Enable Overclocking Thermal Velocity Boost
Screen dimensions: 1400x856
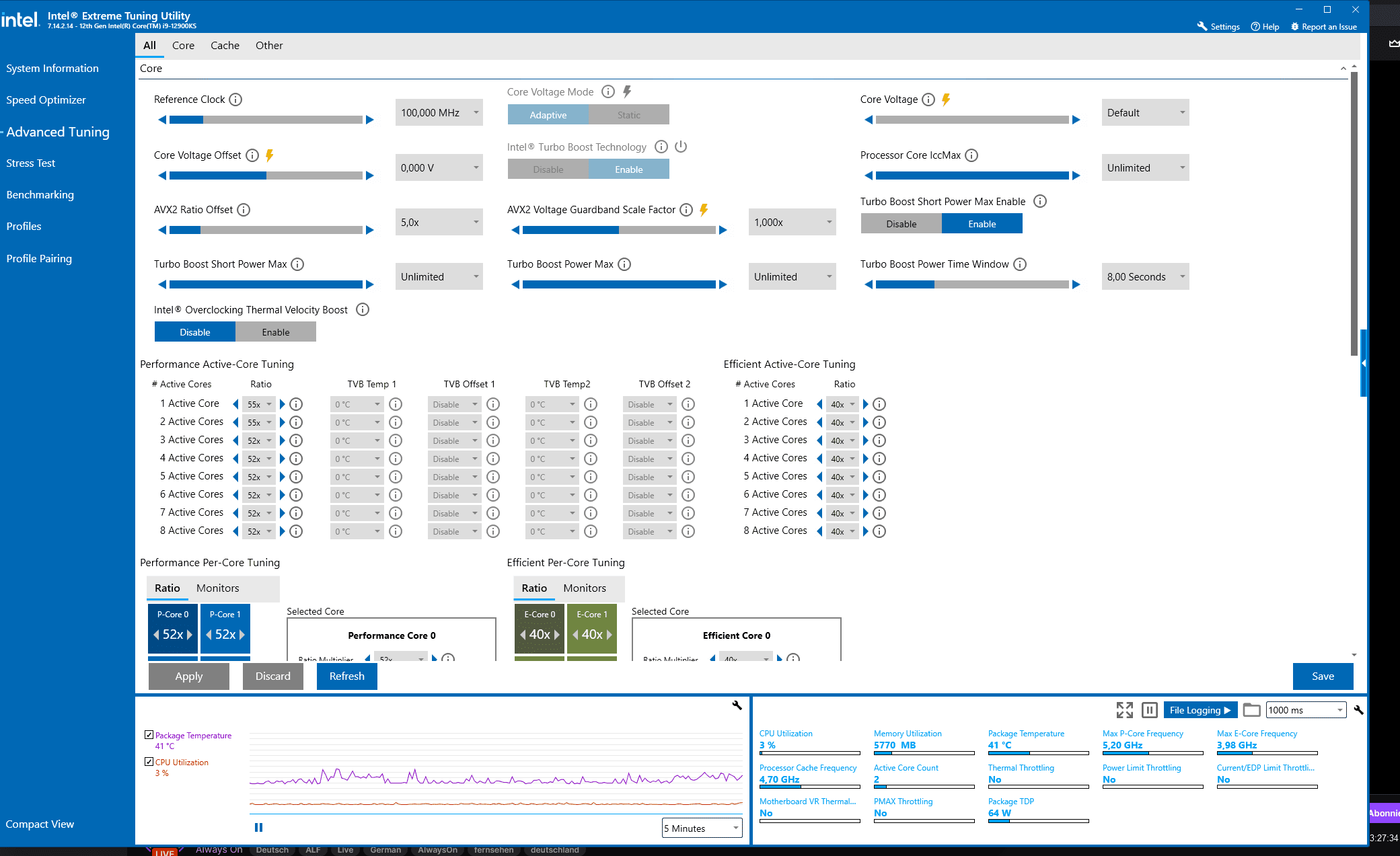coord(275,332)
